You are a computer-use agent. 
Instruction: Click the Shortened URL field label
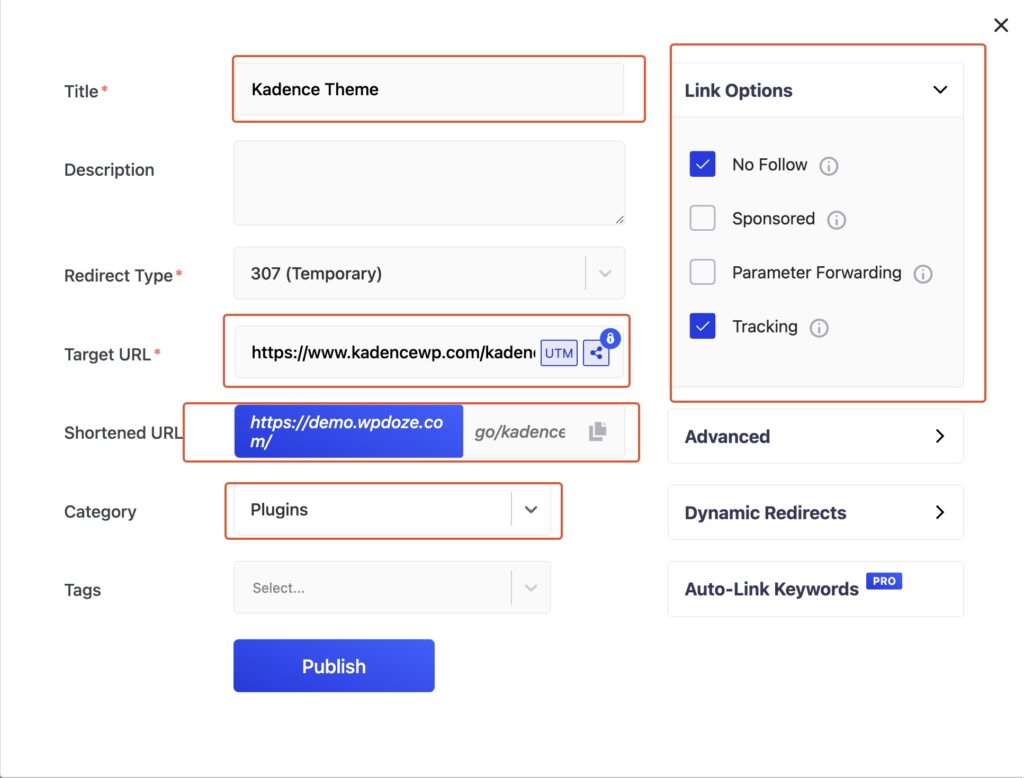tap(123, 432)
